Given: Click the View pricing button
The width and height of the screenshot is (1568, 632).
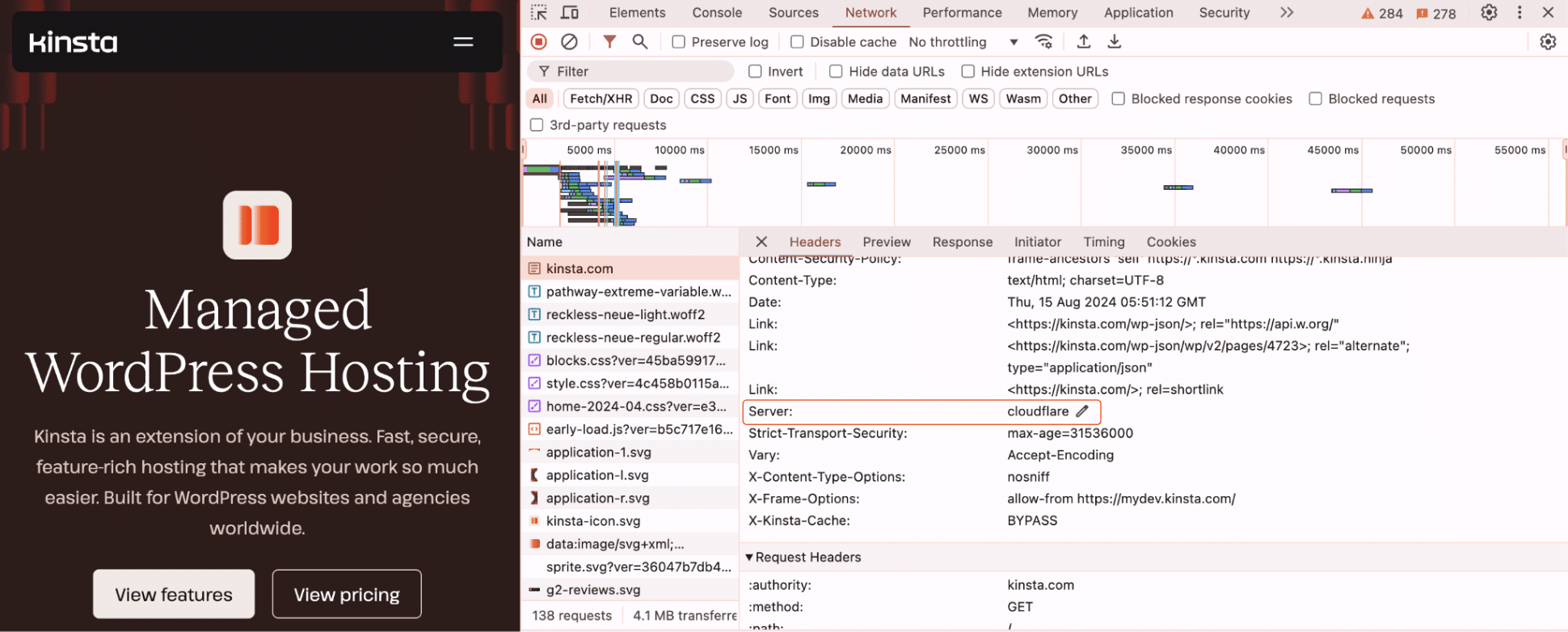Looking at the screenshot, I should [x=347, y=594].
